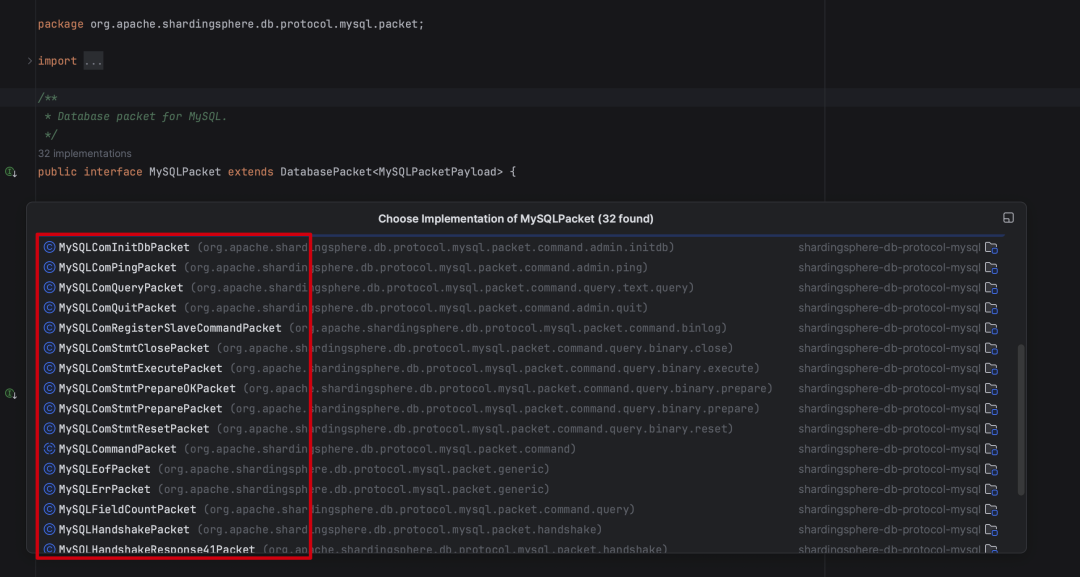The width and height of the screenshot is (1080, 577).
Task: Open the 32 implementations inlay hint
Action: coord(85,154)
